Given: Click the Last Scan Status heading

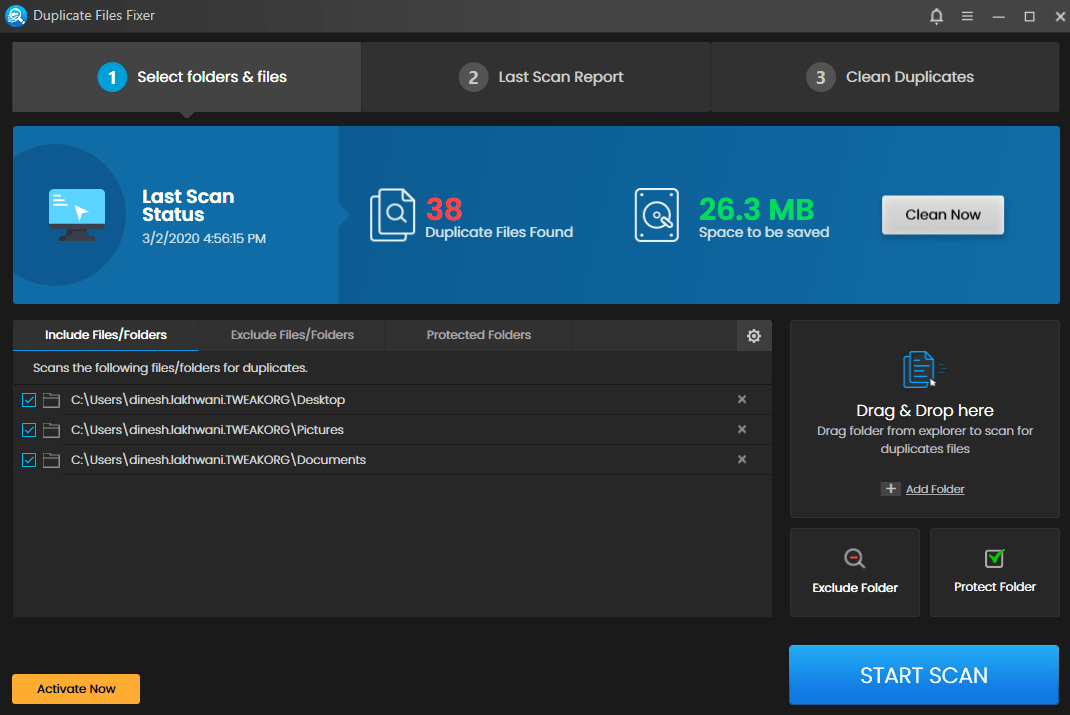Looking at the screenshot, I should pos(188,205).
